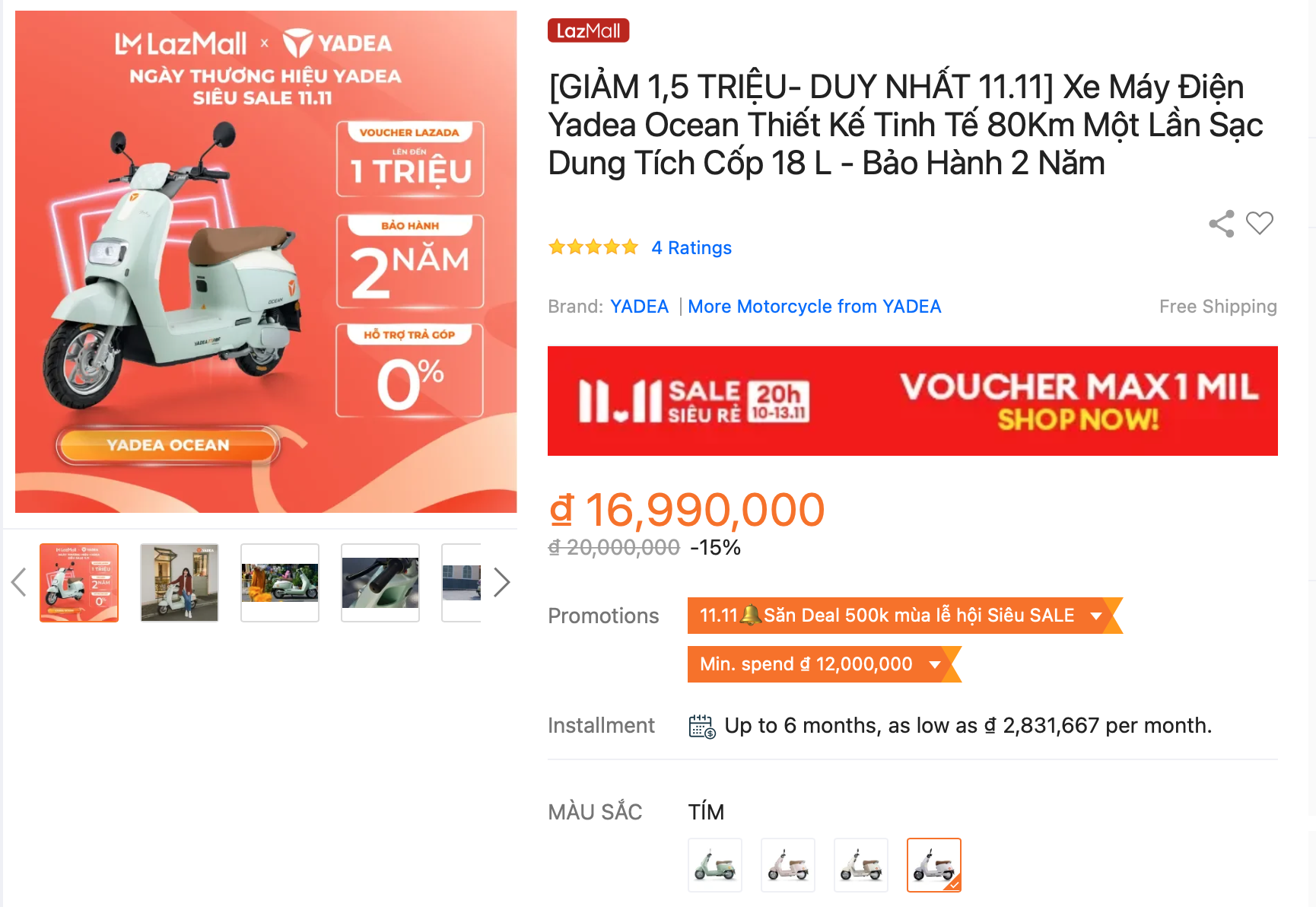
Task: Expand the 11.11 Săn Deal 500k promotion
Action: pos(904,616)
